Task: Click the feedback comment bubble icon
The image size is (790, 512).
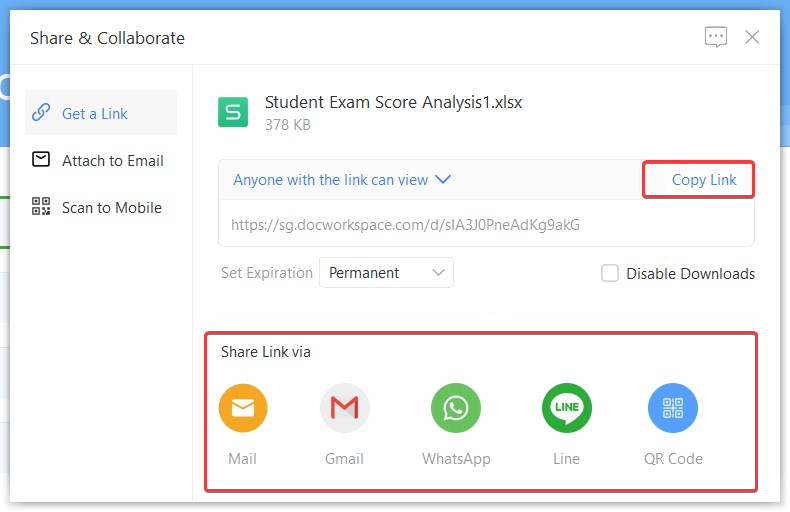Action: coord(715,37)
